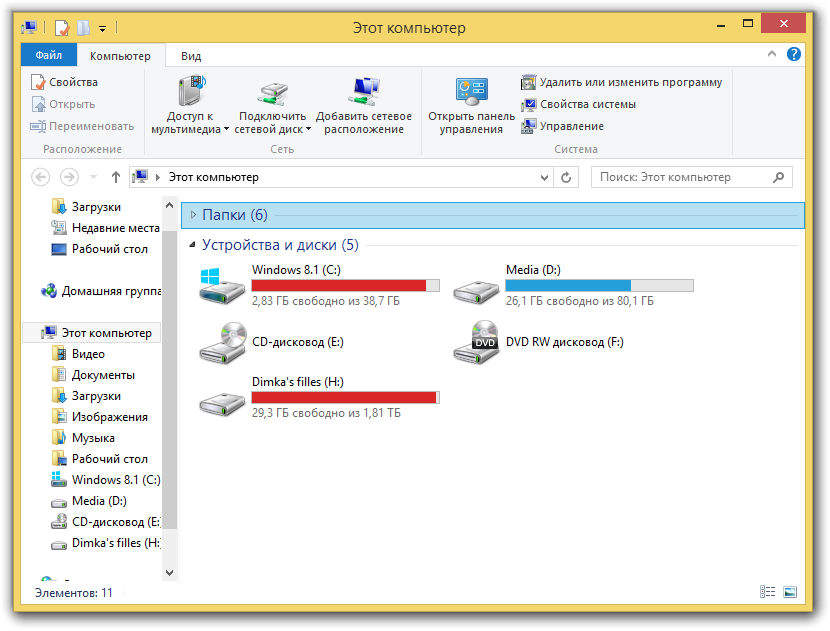Image resolution: width=830 pixels, height=631 pixels.
Task: Click text 2,83 ГБ свободно из 38,7 ГБ
Action: point(326,301)
